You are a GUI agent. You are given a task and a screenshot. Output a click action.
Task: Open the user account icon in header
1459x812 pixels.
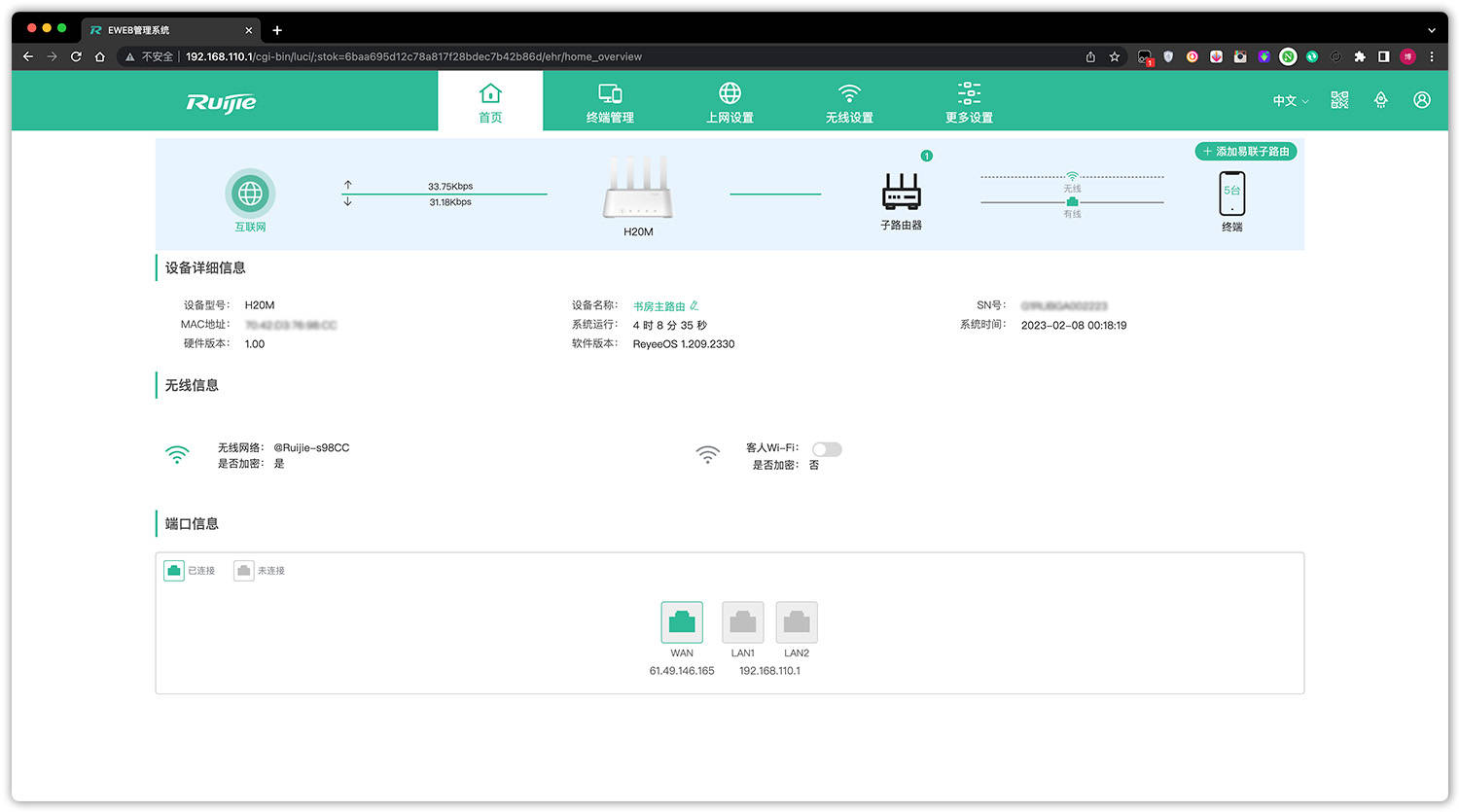pos(1422,100)
